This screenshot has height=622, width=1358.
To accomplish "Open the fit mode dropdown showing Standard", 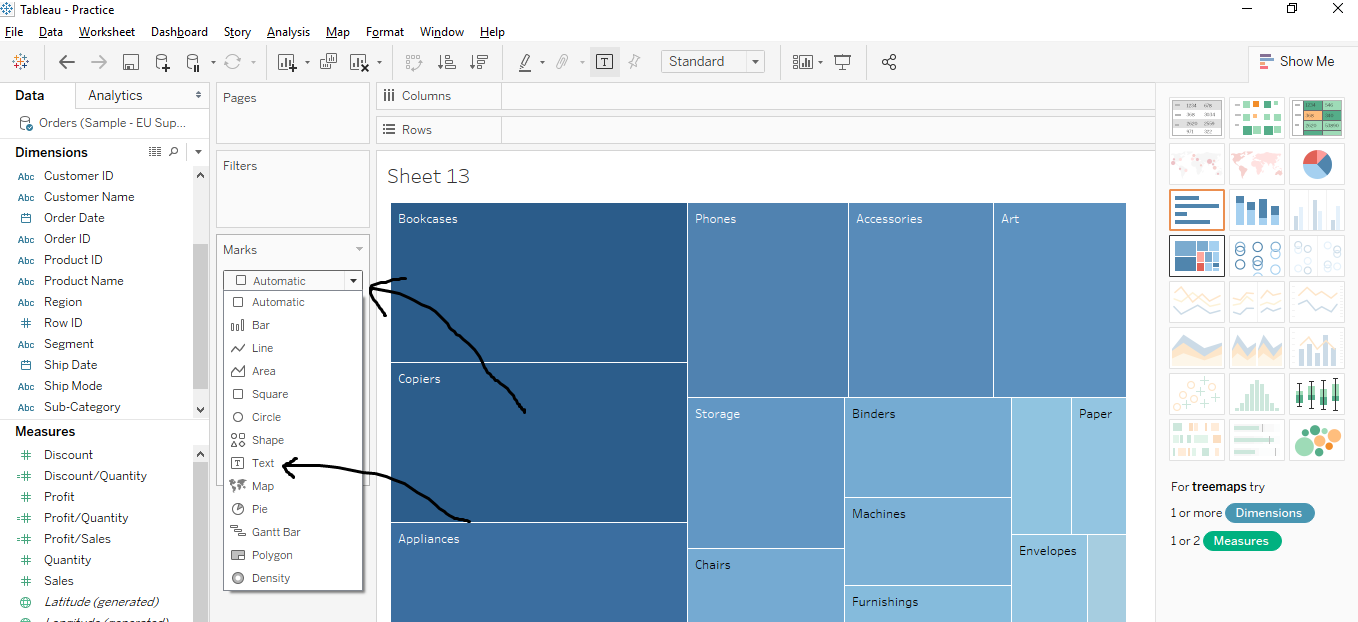I will (x=755, y=61).
